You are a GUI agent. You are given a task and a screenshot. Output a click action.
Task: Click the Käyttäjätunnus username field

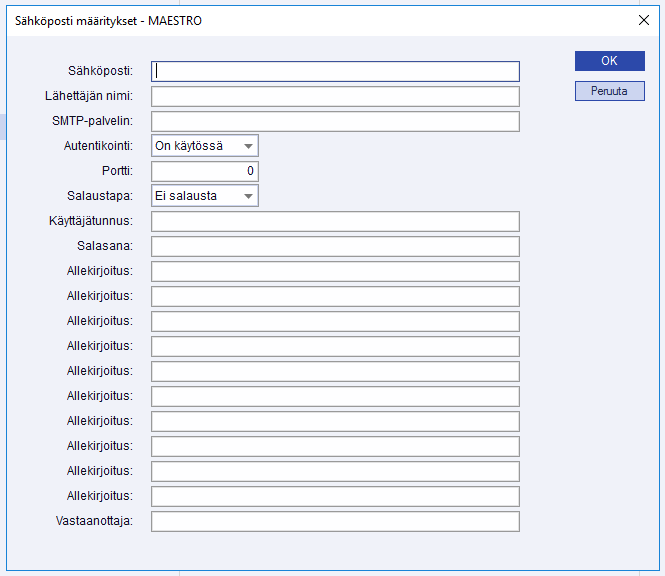[x=335, y=221]
